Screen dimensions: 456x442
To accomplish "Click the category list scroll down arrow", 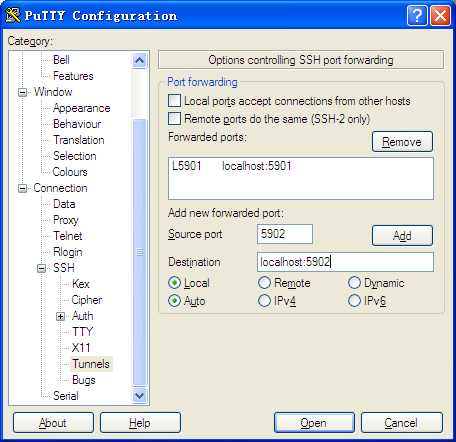I will (139, 396).
